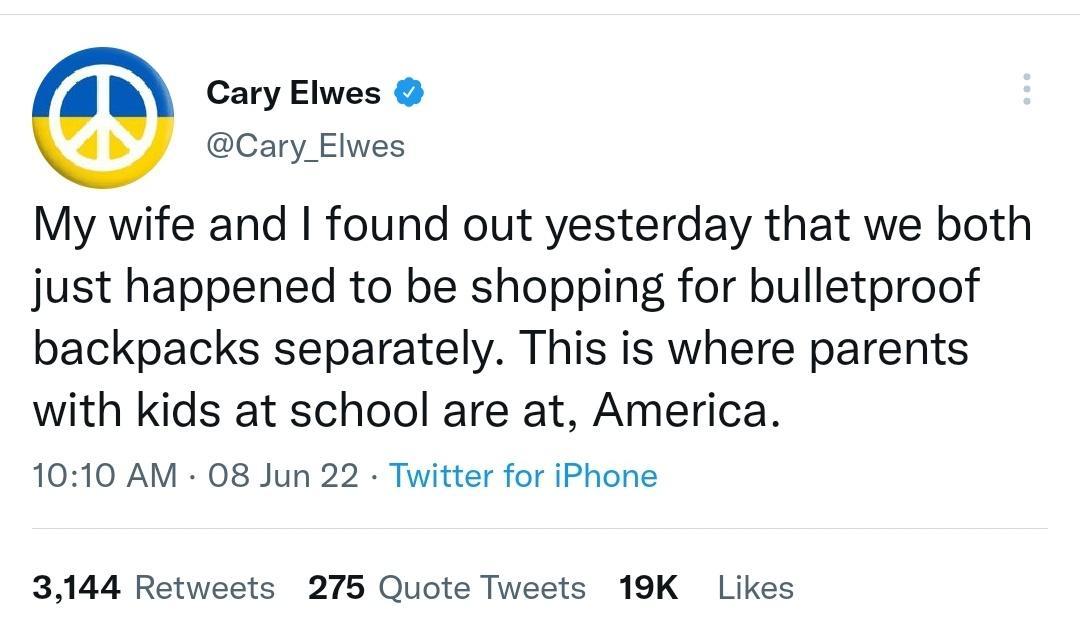The image size is (1080, 625).
Task: Open more actions via the vertical ellipsis
Action: (x=1026, y=90)
